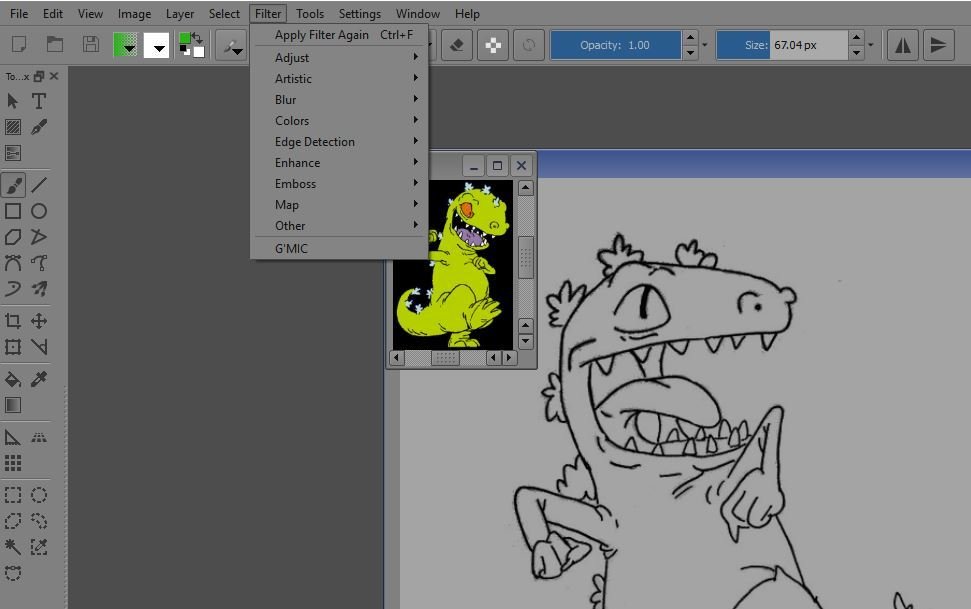Select the Similar Color Selection tool
971x609 pixels.
[x=38, y=547]
